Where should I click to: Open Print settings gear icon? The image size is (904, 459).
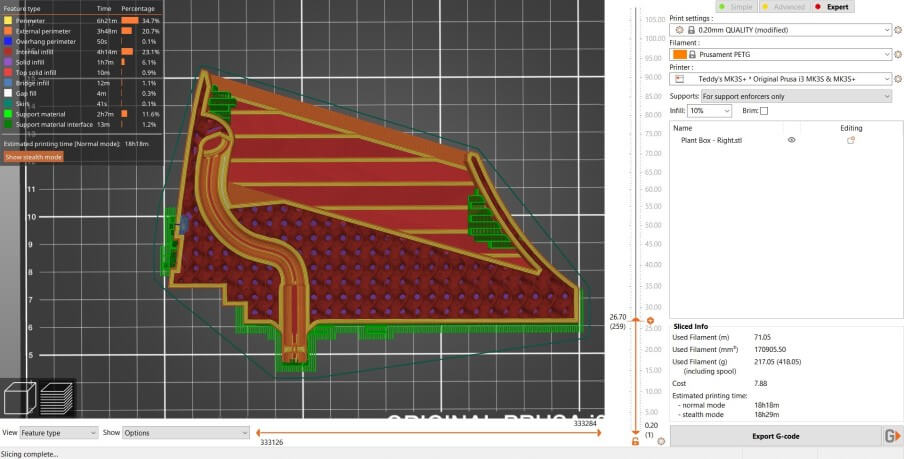[x=897, y=30]
